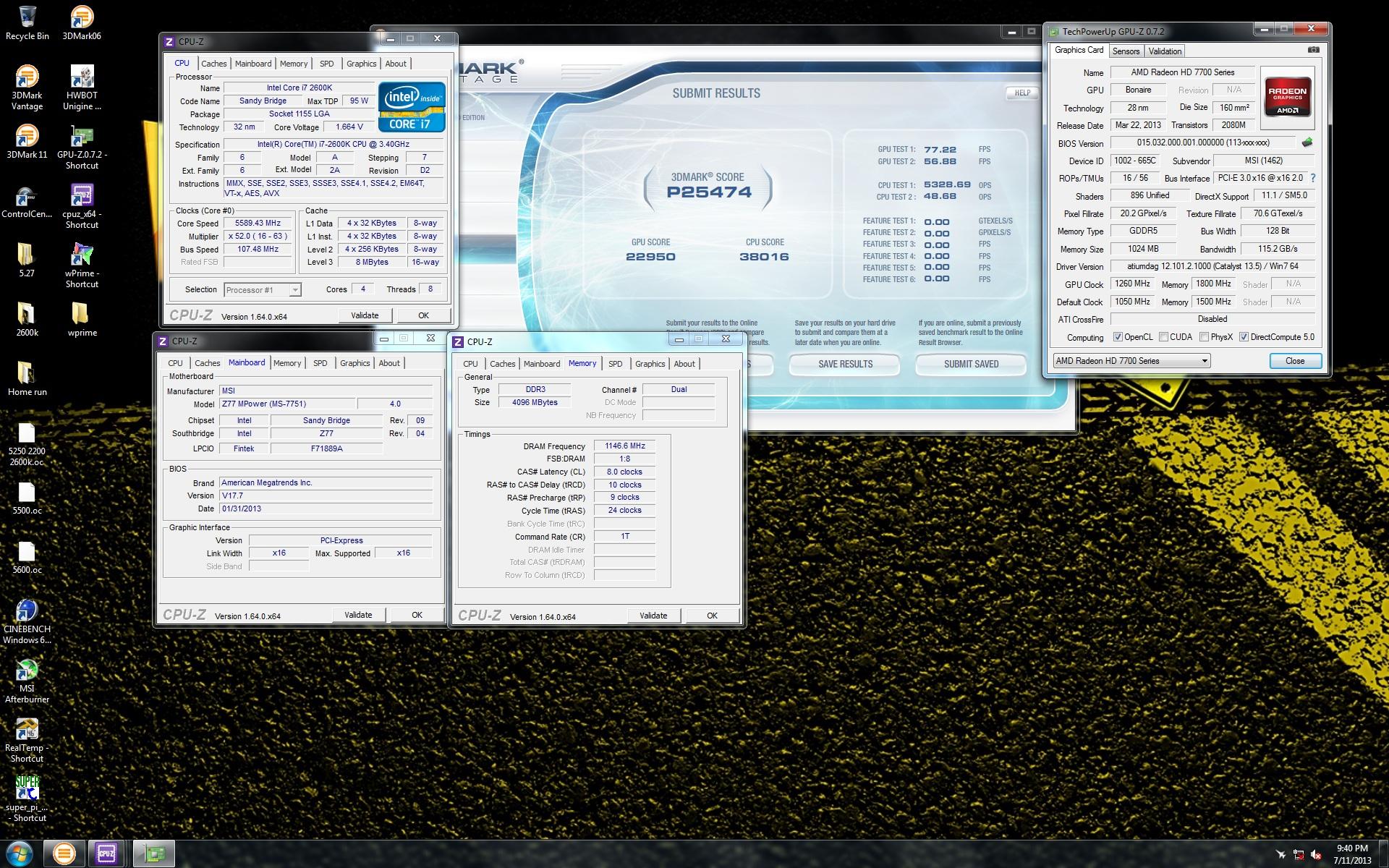
Task: Toggle the DirectCompute 5.0 checkbox
Action: (x=1244, y=337)
